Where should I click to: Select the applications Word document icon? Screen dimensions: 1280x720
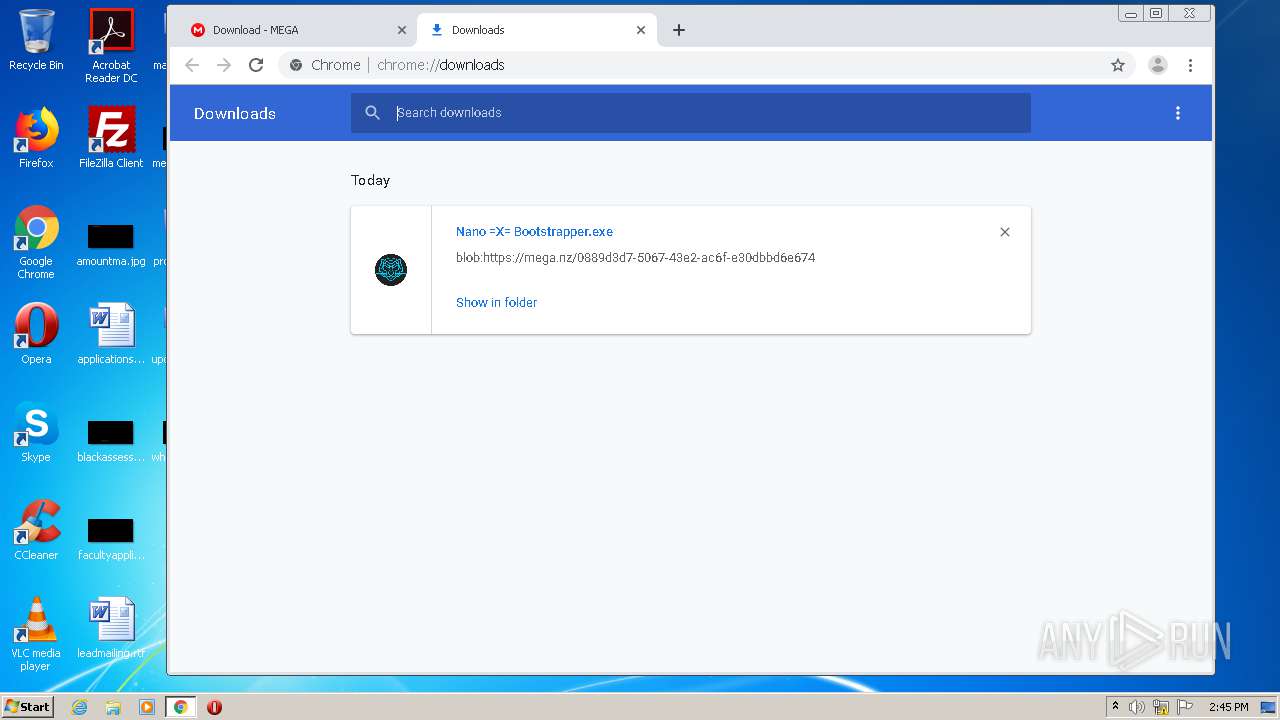111,334
